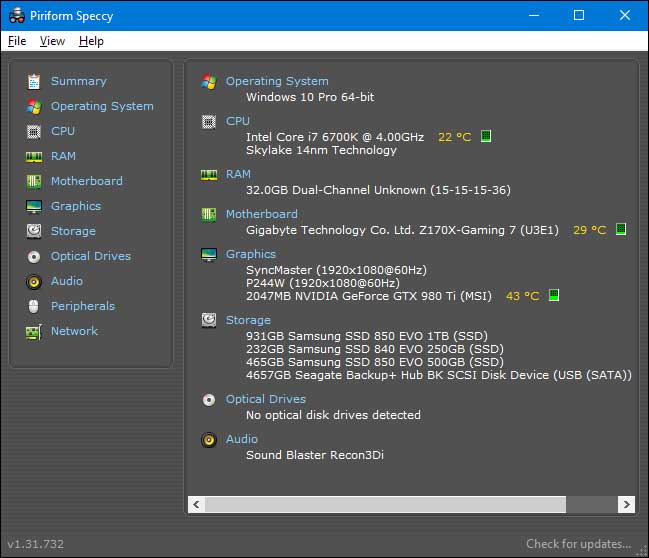Click the 43 °C GPU temperature value
649x558 pixels.
click(522, 296)
